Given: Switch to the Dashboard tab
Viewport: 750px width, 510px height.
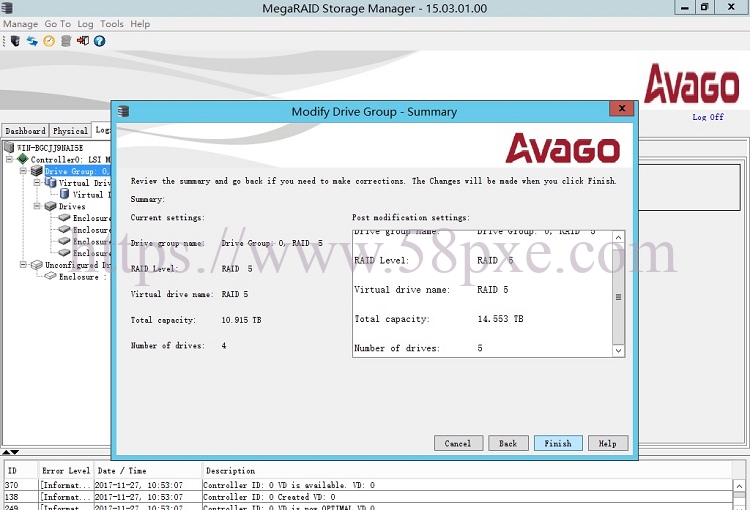Looking at the screenshot, I should 25,131.
